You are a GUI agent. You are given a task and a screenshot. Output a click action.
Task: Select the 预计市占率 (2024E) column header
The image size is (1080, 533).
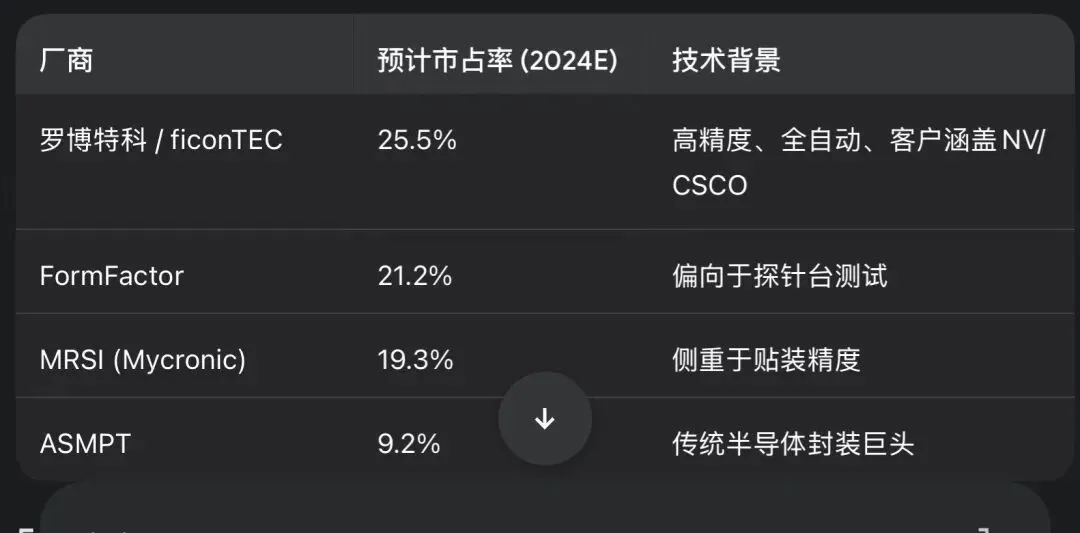click(497, 61)
